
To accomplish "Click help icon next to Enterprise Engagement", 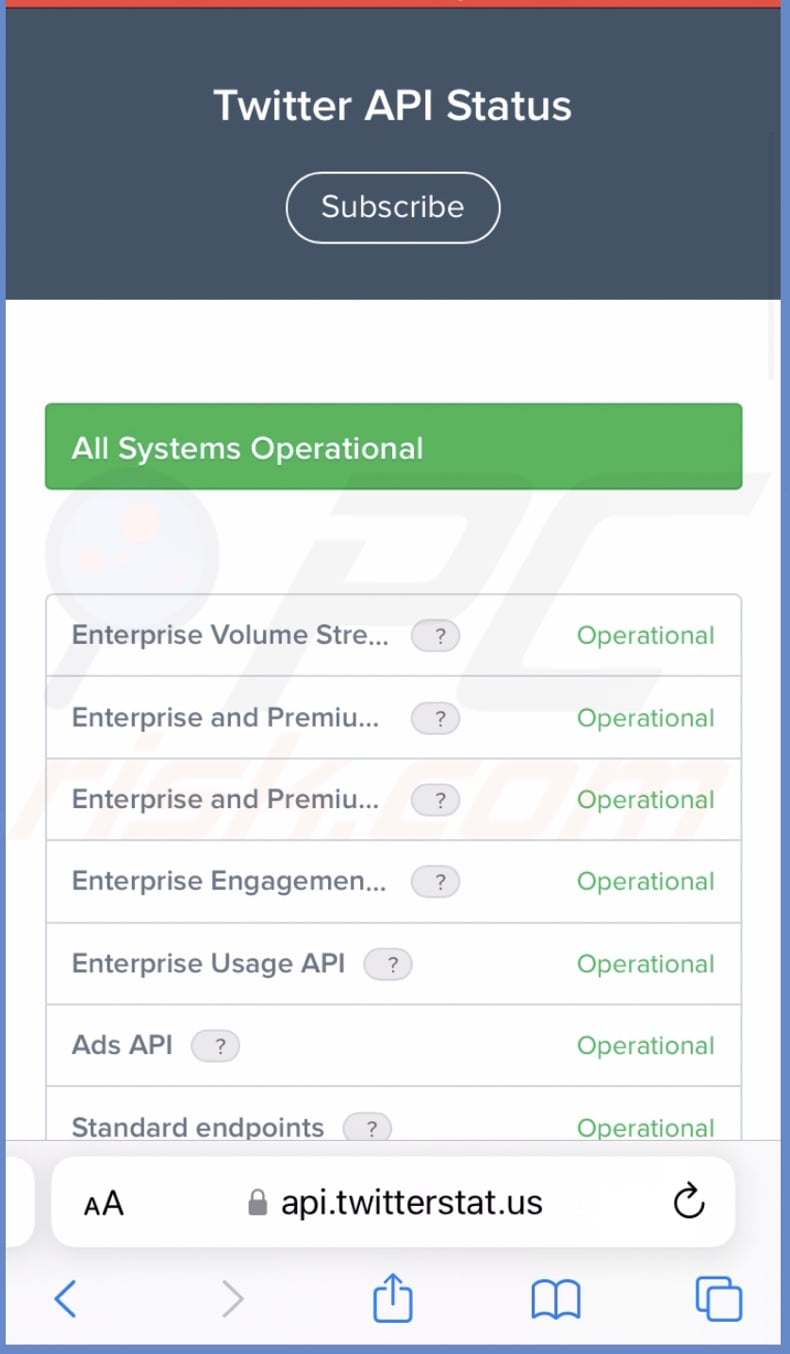I will tap(436, 882).
